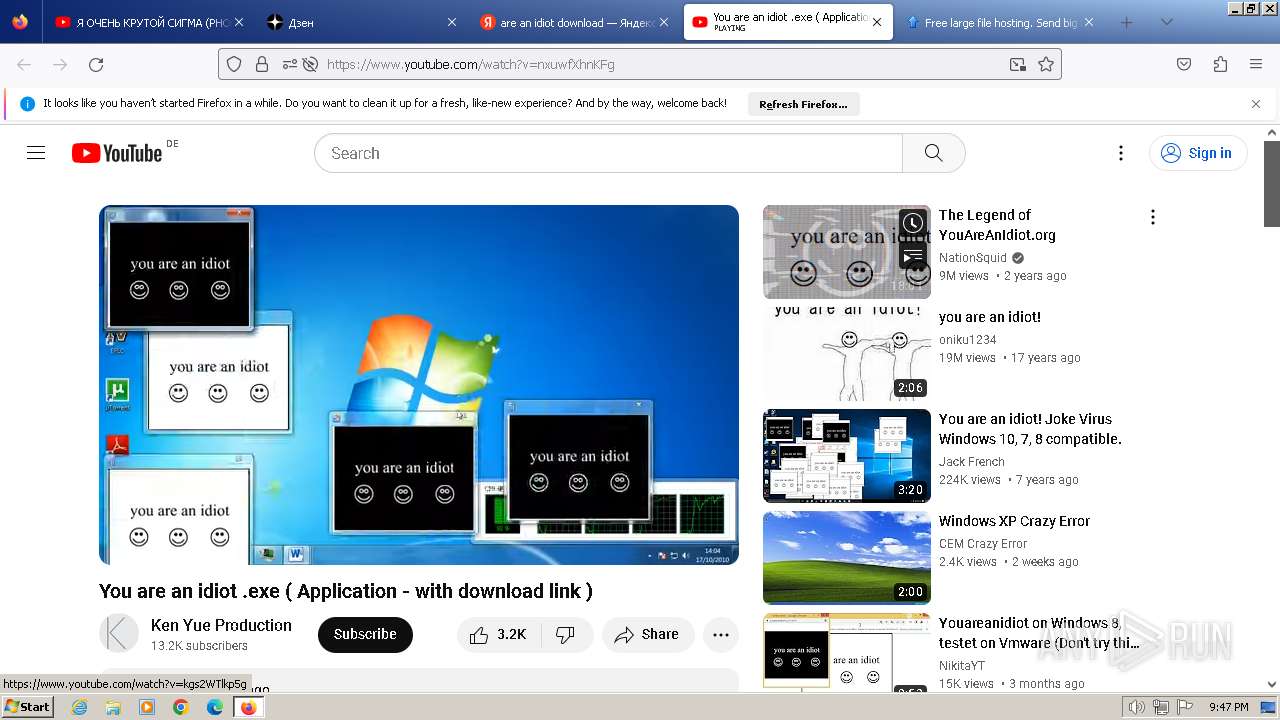This screenshot has width=1280, height=720.
Task: Focus the YouTube Search input field
Action: 608,153
